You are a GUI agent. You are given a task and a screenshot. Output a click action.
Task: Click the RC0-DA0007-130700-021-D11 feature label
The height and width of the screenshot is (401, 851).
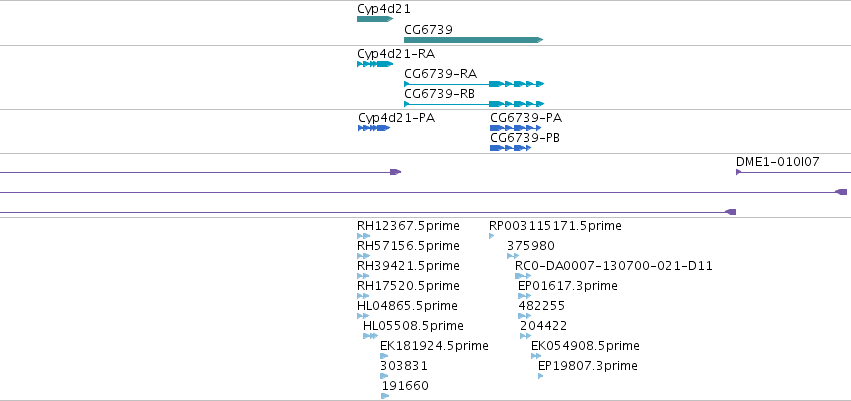(614, 266)
